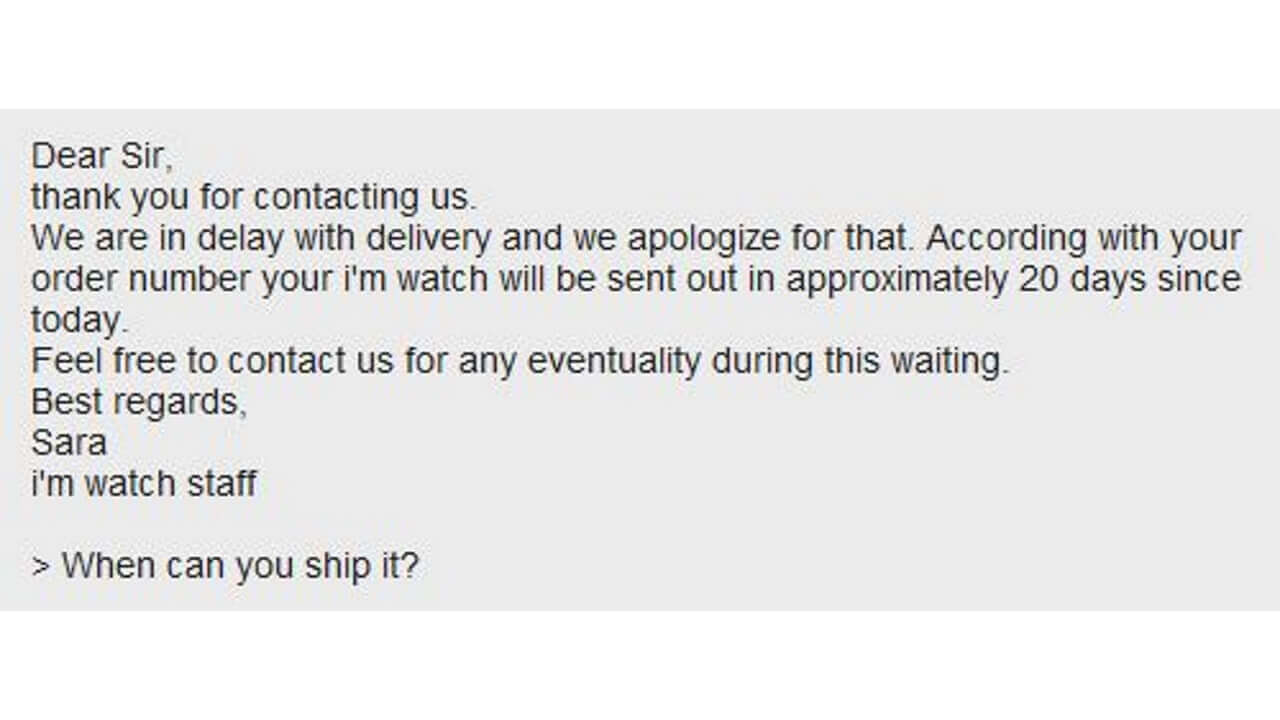1280x720 pixels.
Task: Click the signature name "Sara"
Action: (x=69, y=442)
